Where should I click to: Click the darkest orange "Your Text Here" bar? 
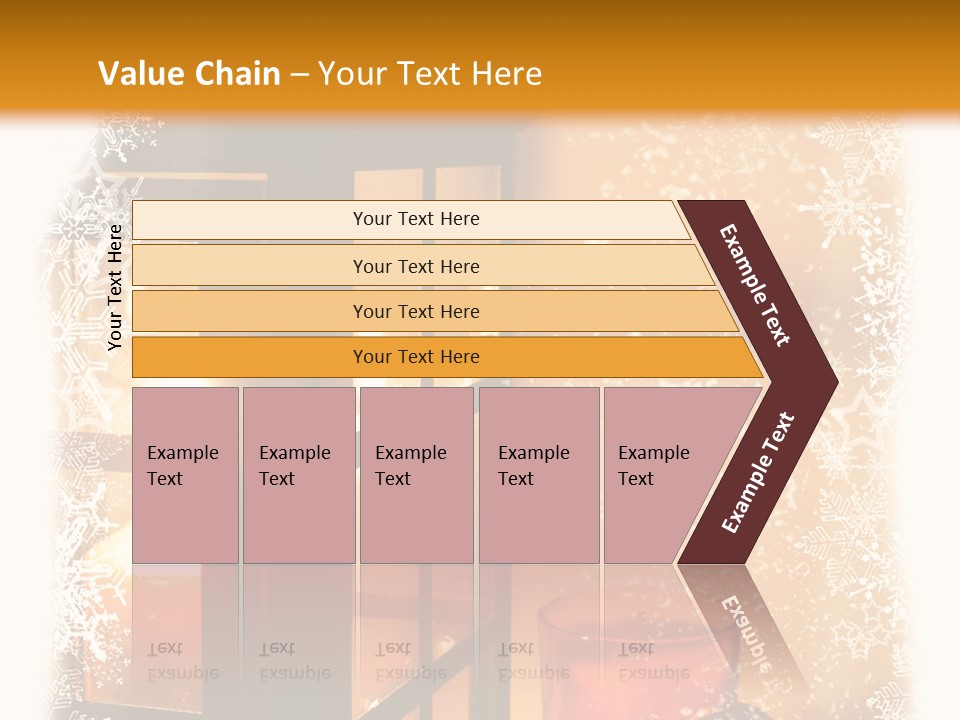pos(415,357)
